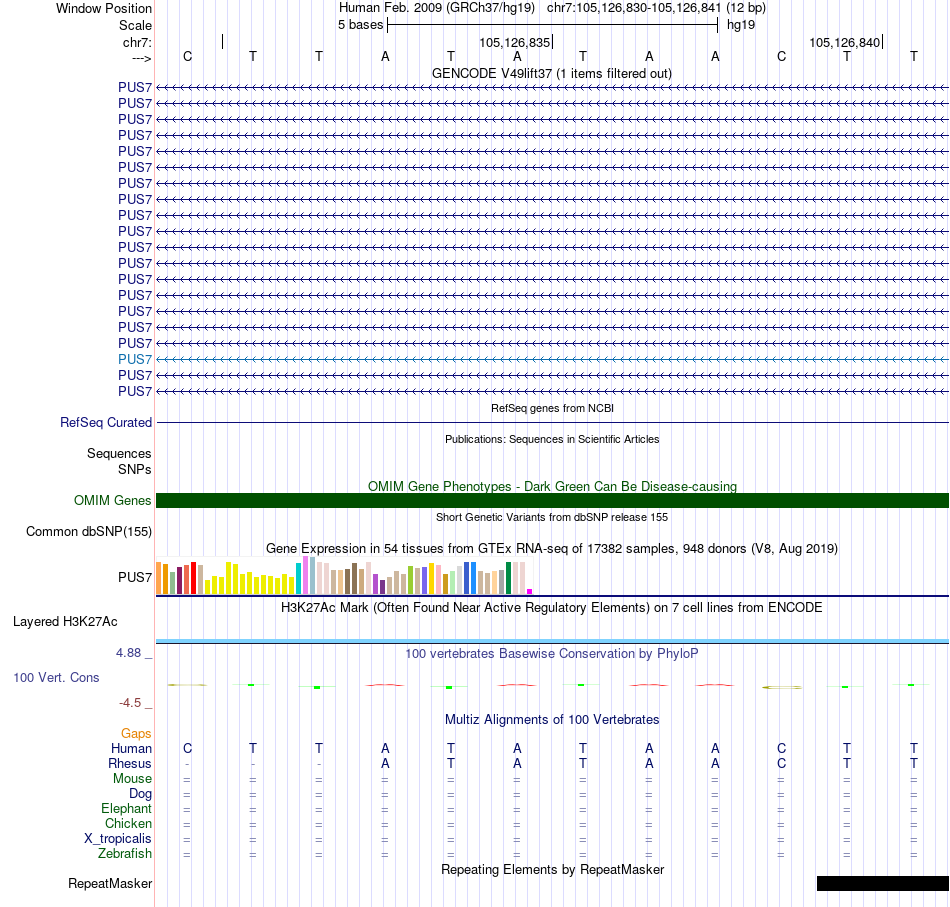The width and height of the screenshot is (950, 907).
Task: Click the Chicken species label
Action: click(128, 823)
